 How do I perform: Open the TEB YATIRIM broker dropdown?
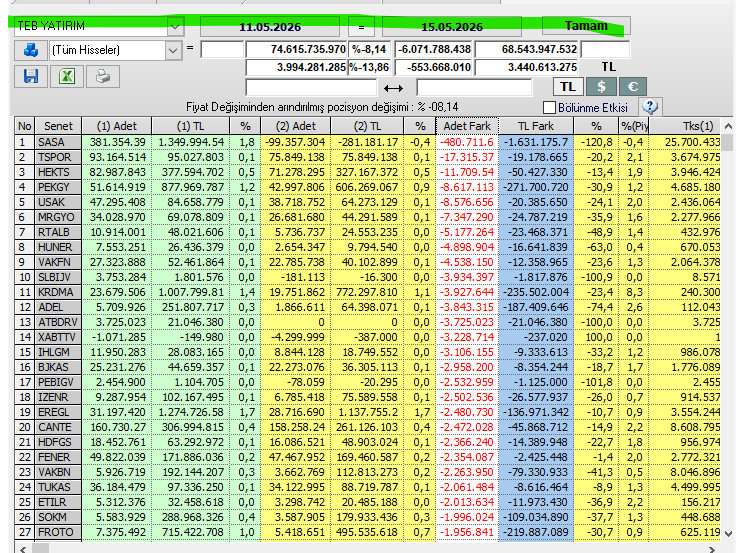175,27
